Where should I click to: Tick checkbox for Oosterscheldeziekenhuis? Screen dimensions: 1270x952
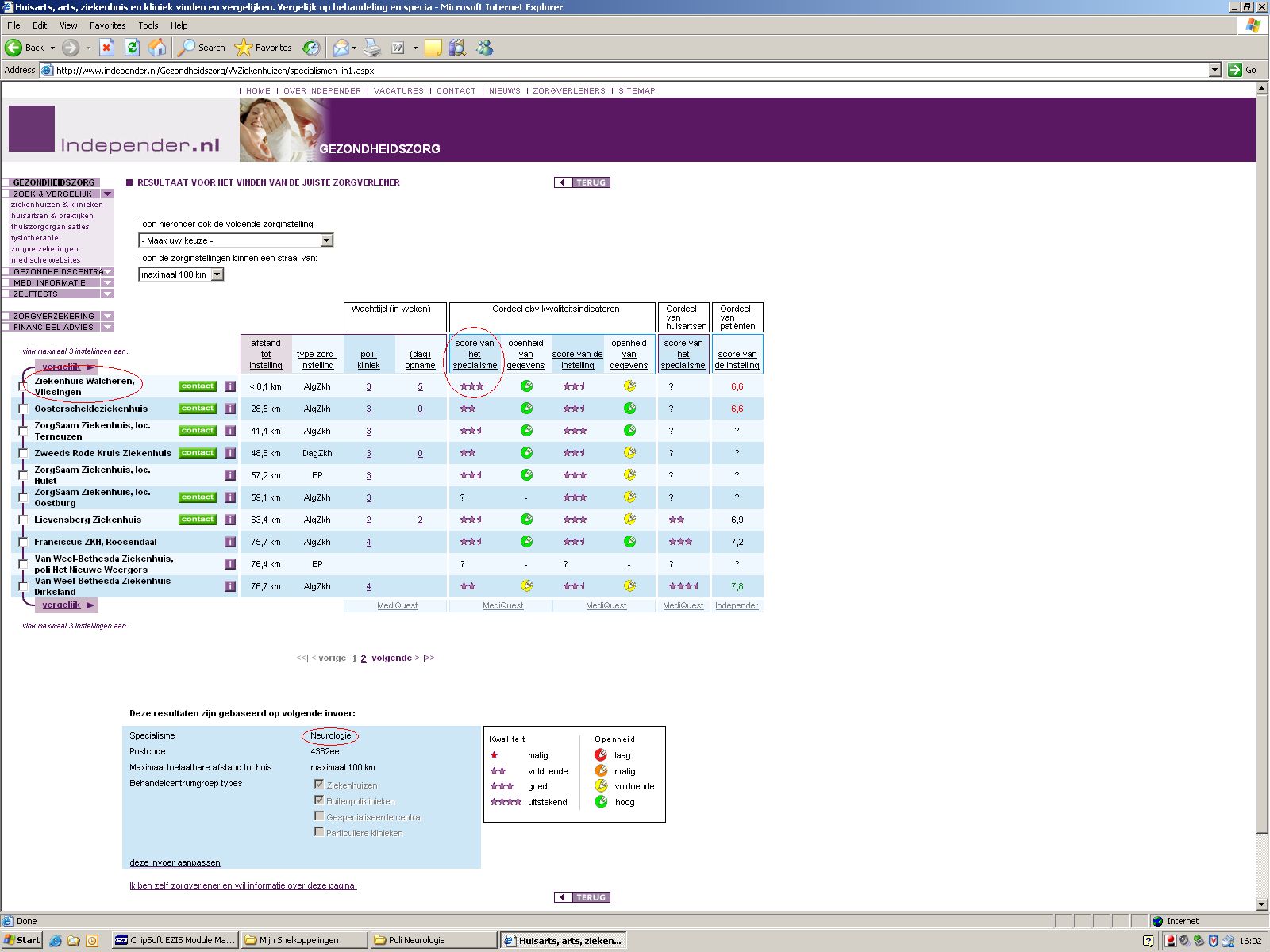click(x=23, y=409)
